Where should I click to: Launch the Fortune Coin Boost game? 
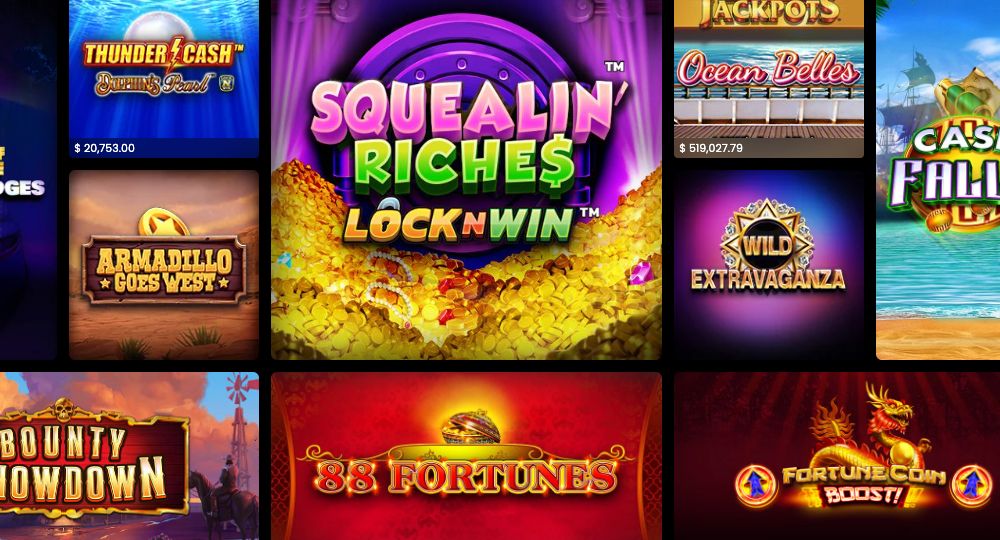click(x=837, y=456)
